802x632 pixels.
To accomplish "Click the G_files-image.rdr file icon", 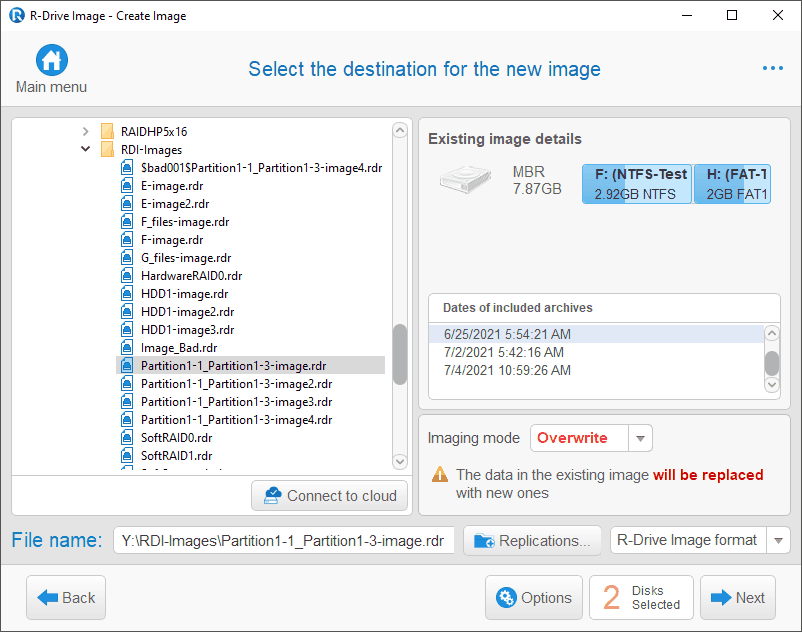I will click(127, 258).
